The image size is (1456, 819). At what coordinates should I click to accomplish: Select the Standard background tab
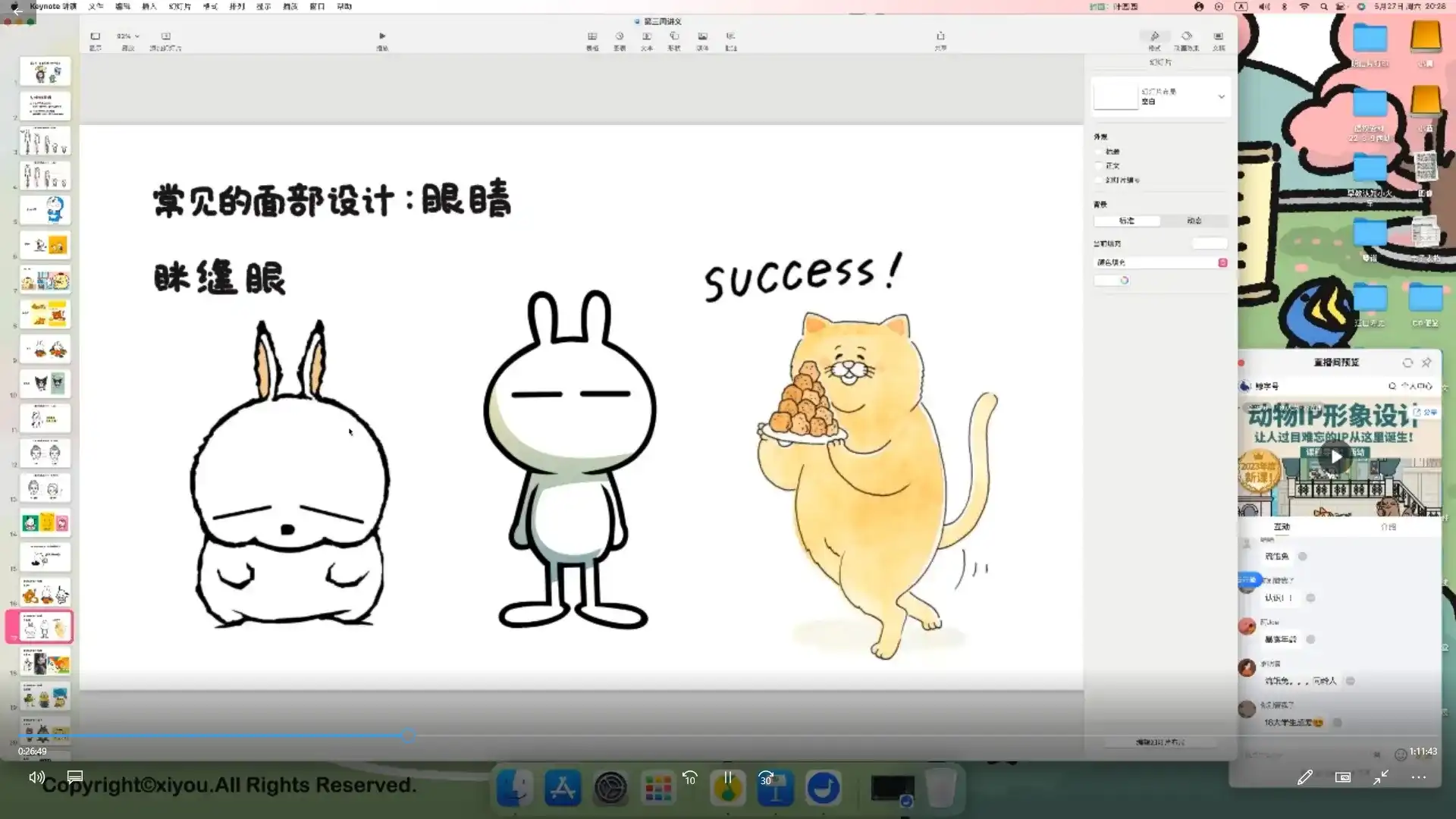click(x=1127, y=221)
